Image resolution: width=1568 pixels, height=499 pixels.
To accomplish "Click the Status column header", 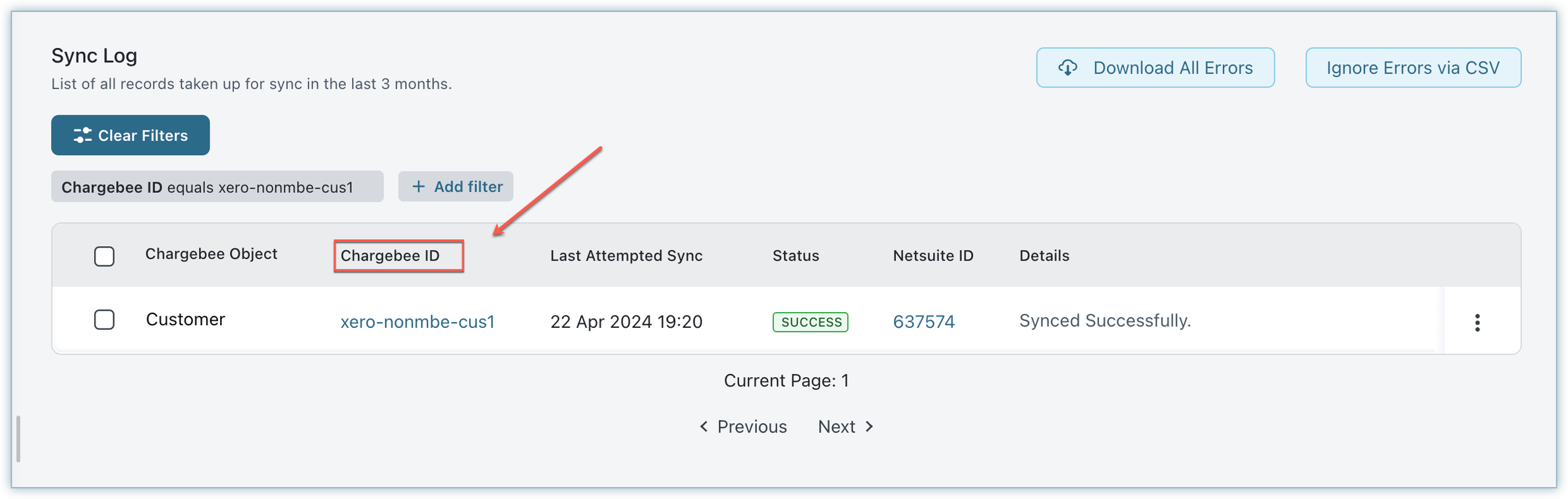I will pyautogui.click(x=795, y=256).
